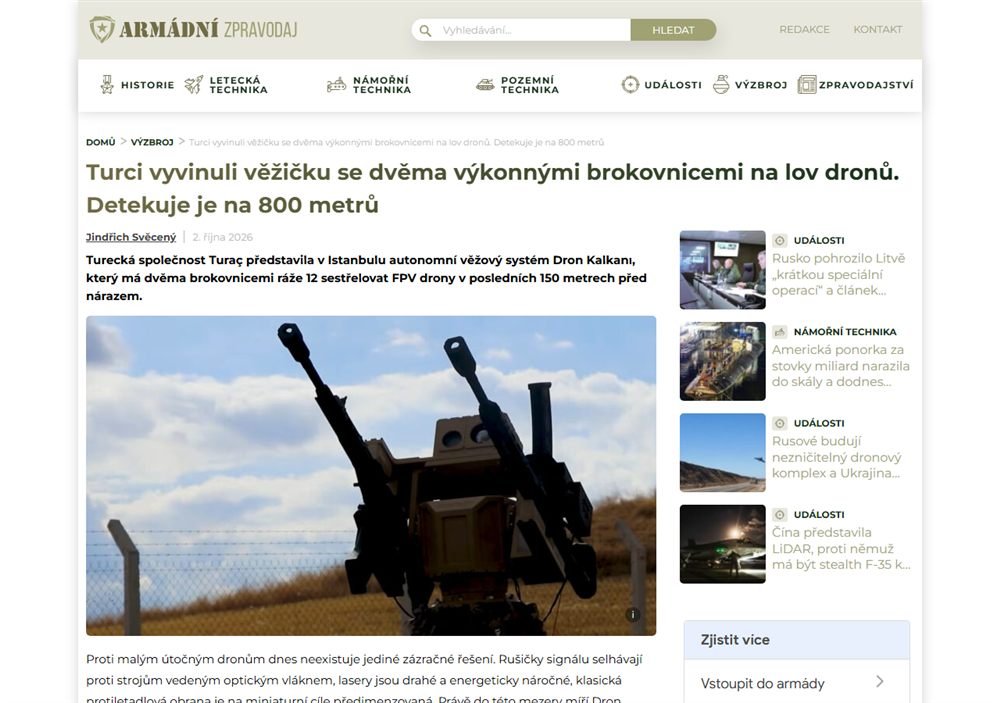Screen dimensions: 1000x703
Task: Open thumbnail for Rusko pohrozilo Litvě article
Action: coord(723,270)
